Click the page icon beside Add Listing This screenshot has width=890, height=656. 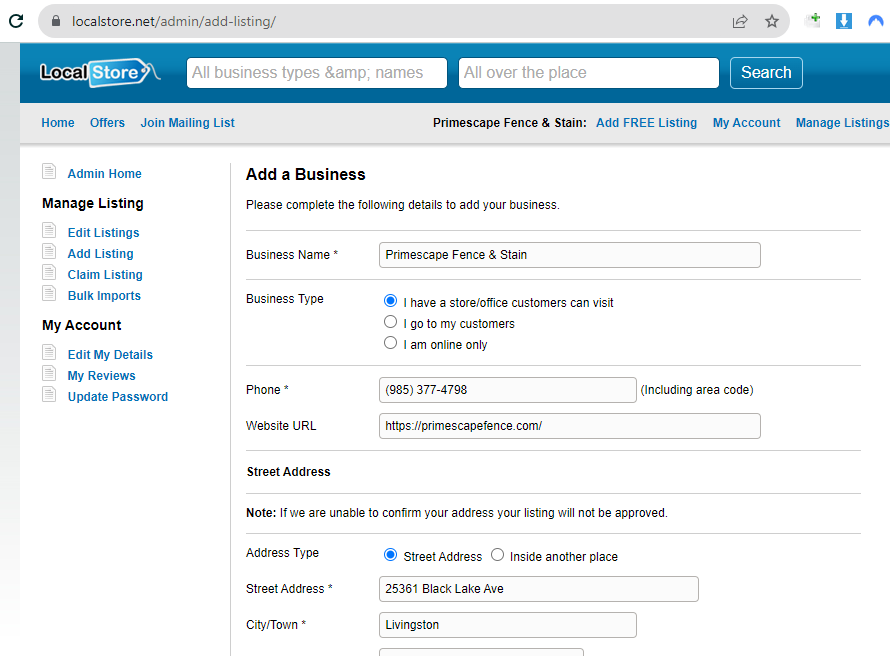[49, 251]
